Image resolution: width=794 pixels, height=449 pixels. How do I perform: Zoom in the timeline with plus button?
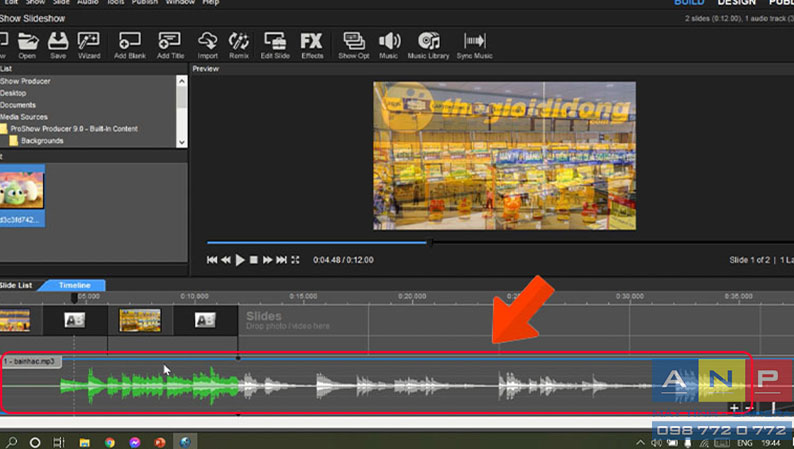point(734,407)
